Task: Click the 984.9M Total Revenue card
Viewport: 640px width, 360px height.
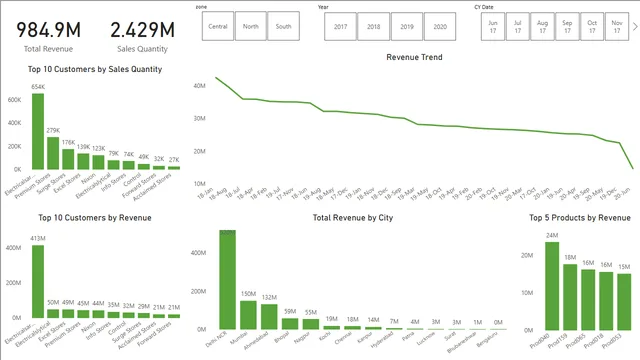Action: [48, 36]
